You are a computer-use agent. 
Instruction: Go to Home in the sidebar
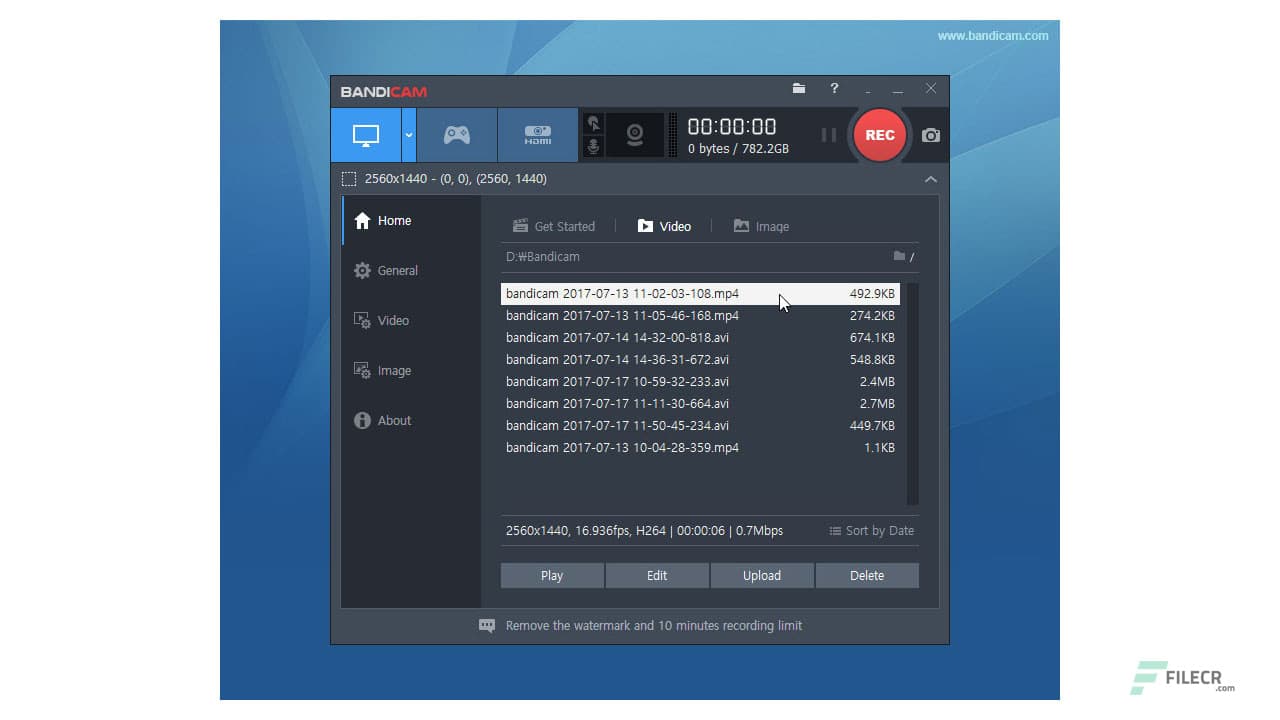click(x=394, y=220)
